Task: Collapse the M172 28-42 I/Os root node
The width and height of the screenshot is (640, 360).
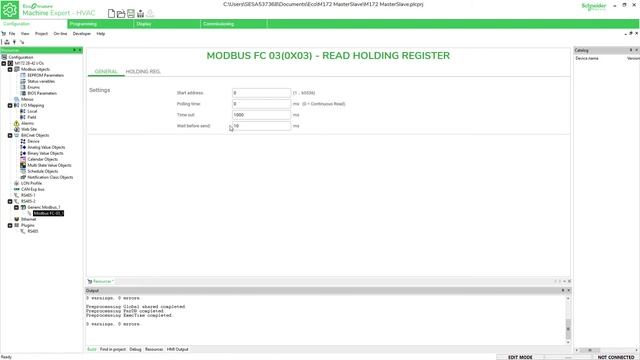Action: pyautogui.click(x=4, y=64)
